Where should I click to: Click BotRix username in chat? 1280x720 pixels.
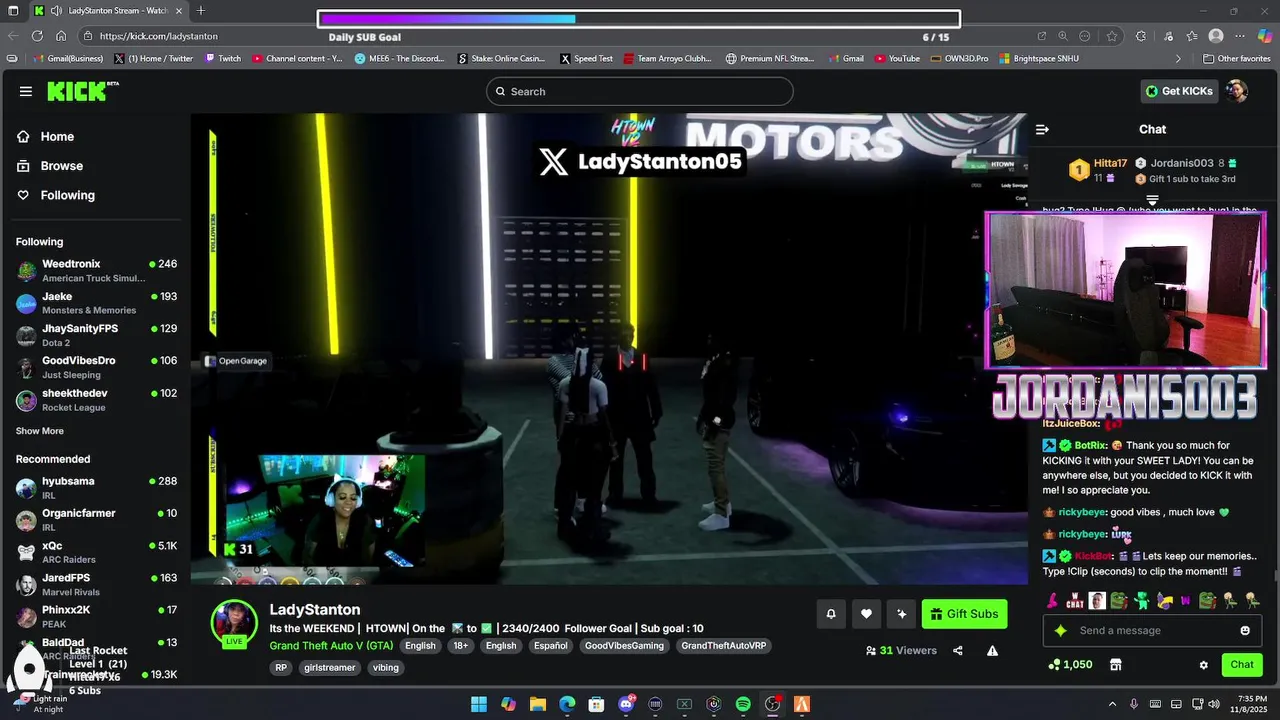pos(1090,445)
